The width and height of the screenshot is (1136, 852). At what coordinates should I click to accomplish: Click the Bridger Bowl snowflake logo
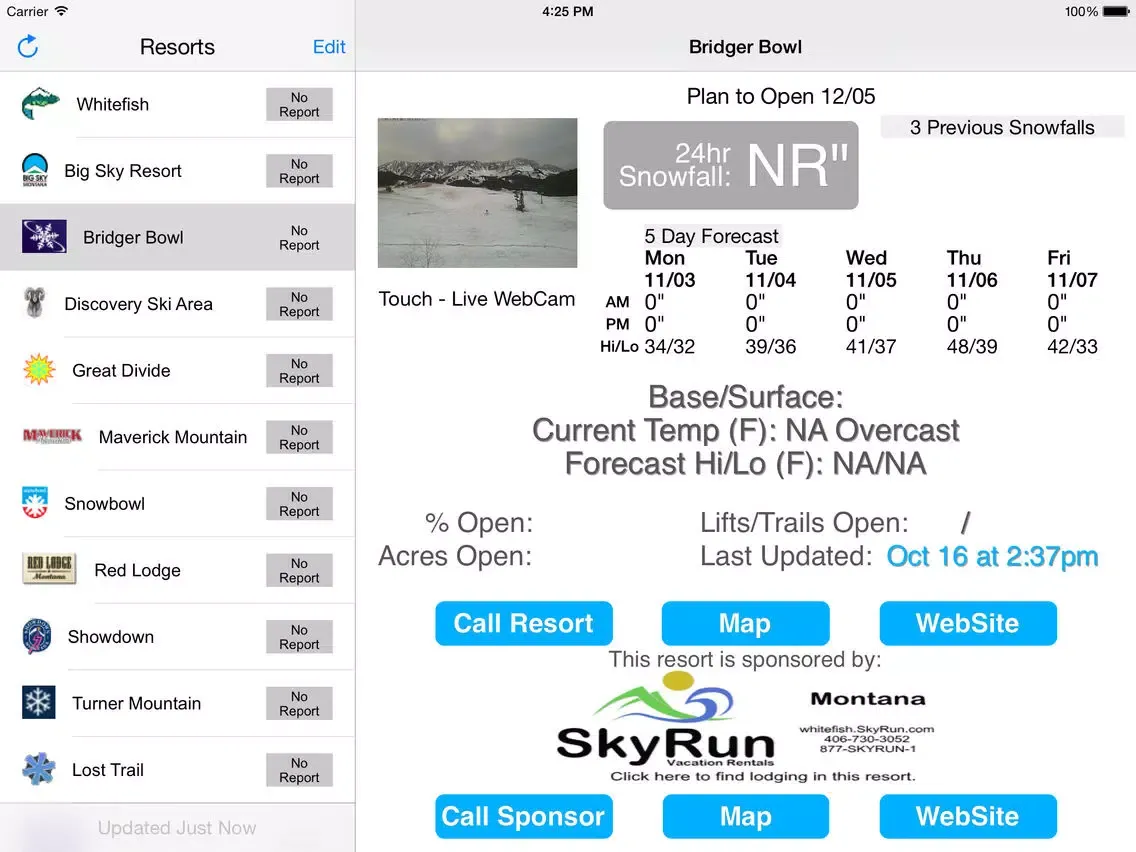pos(44,237)
